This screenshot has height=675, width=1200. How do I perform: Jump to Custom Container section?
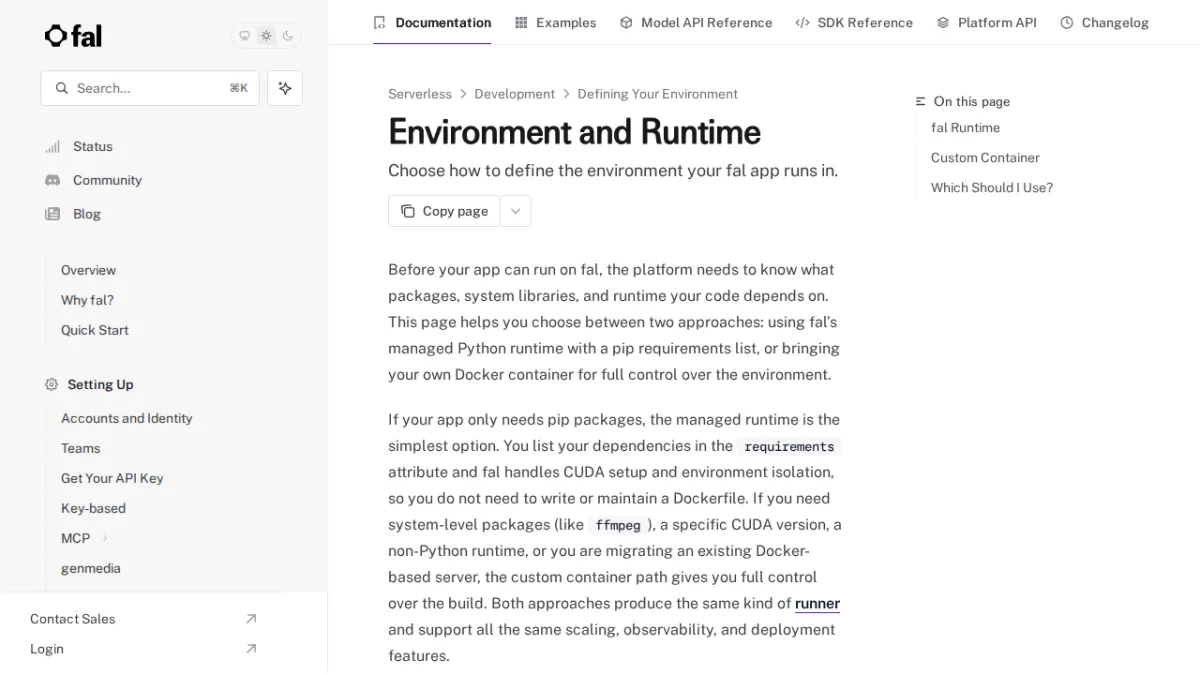point(985,158)
